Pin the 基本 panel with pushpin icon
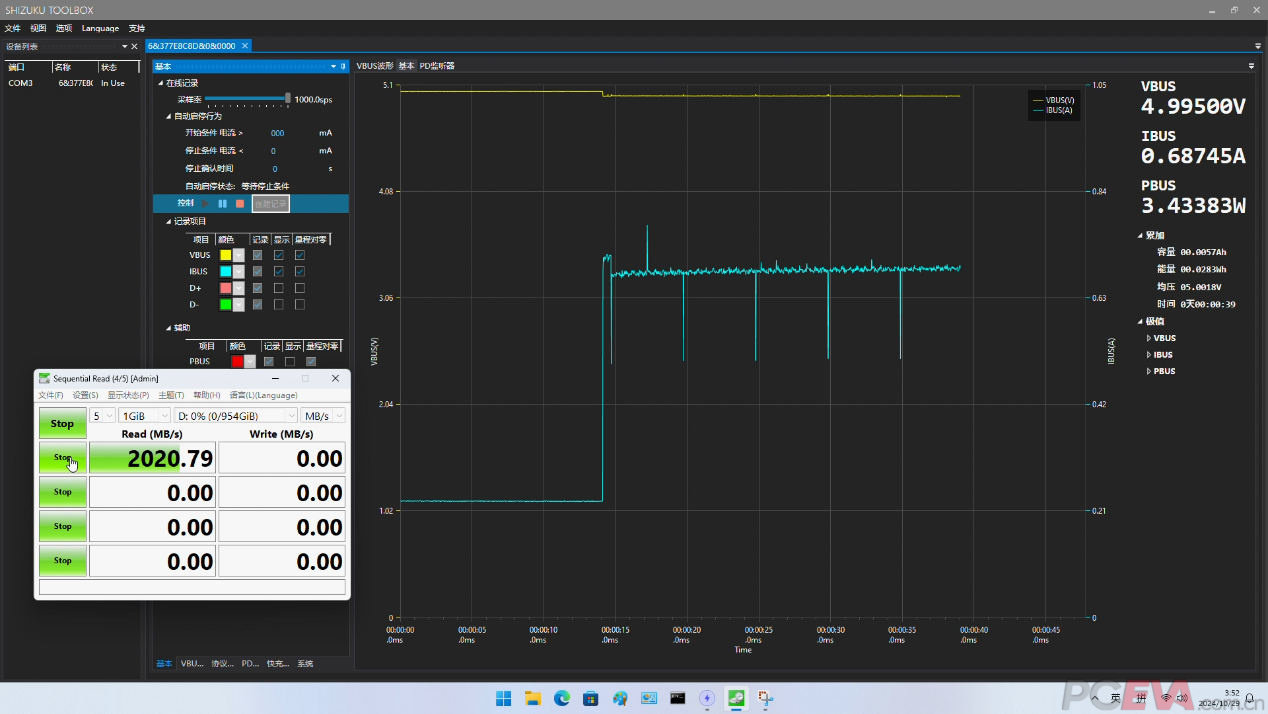This screenshot has height=714, width=1268. 344,66
